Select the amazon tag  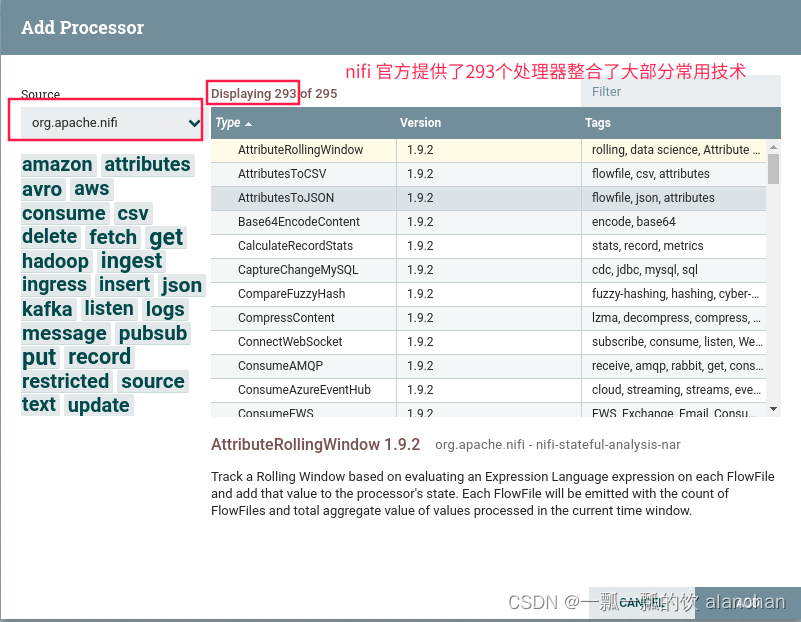point(57,165)
